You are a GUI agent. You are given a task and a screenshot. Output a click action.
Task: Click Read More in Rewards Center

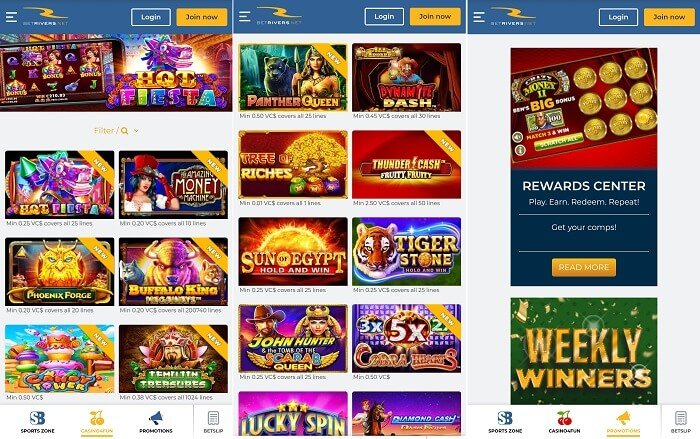click(584, 267)
